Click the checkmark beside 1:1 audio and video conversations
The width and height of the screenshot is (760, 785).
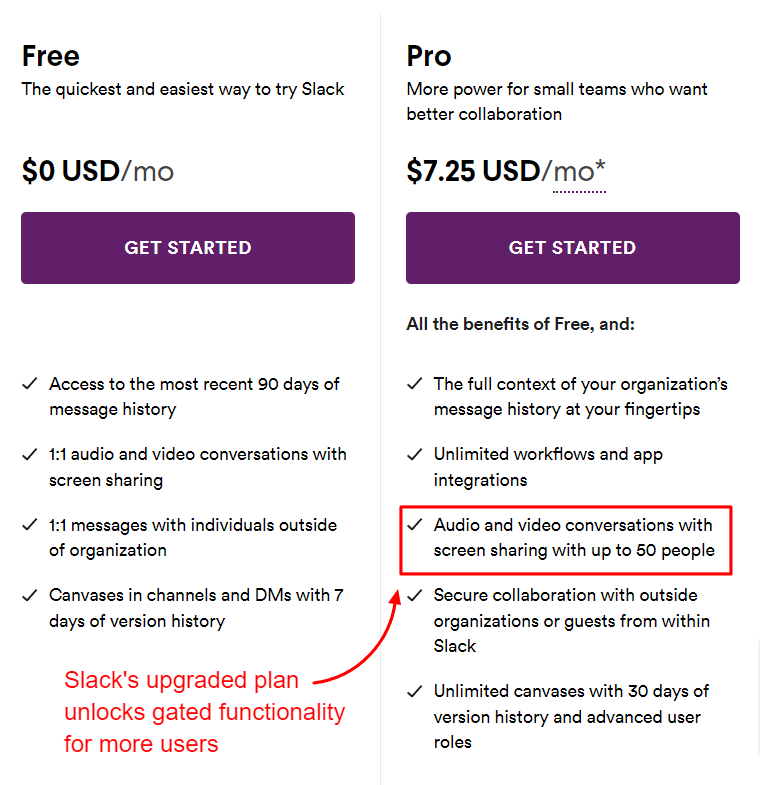[x=30, y=455]
